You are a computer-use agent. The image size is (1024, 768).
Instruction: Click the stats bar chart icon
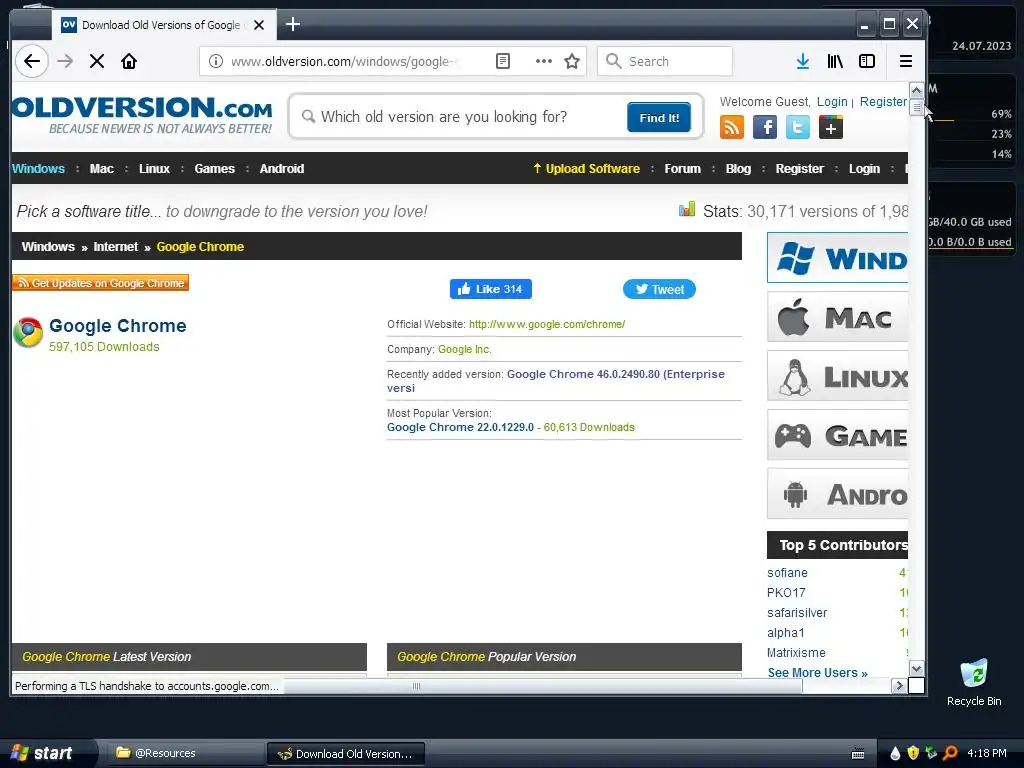[687, 210]
